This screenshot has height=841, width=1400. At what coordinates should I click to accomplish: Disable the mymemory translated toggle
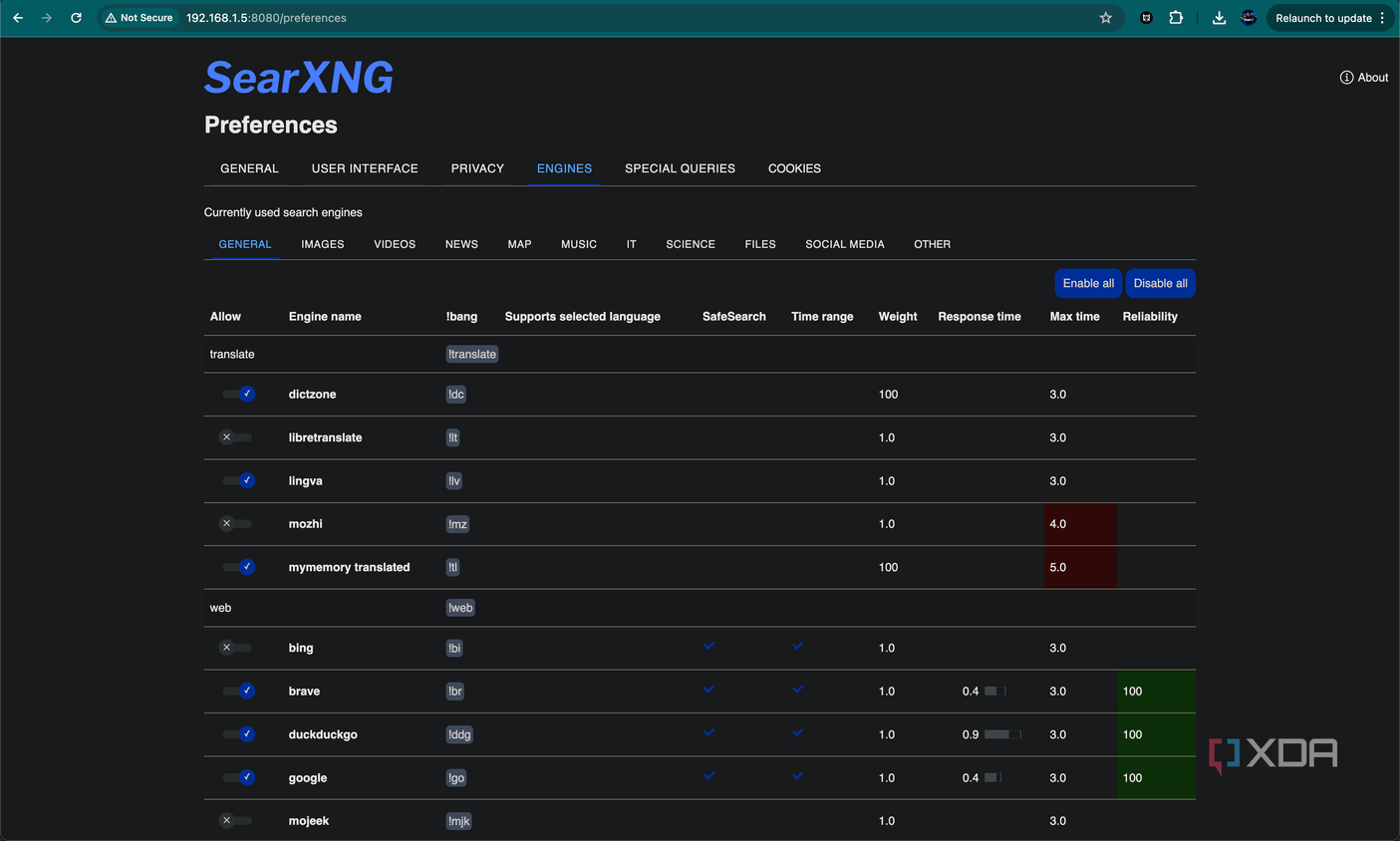click(x=237, y=567)
